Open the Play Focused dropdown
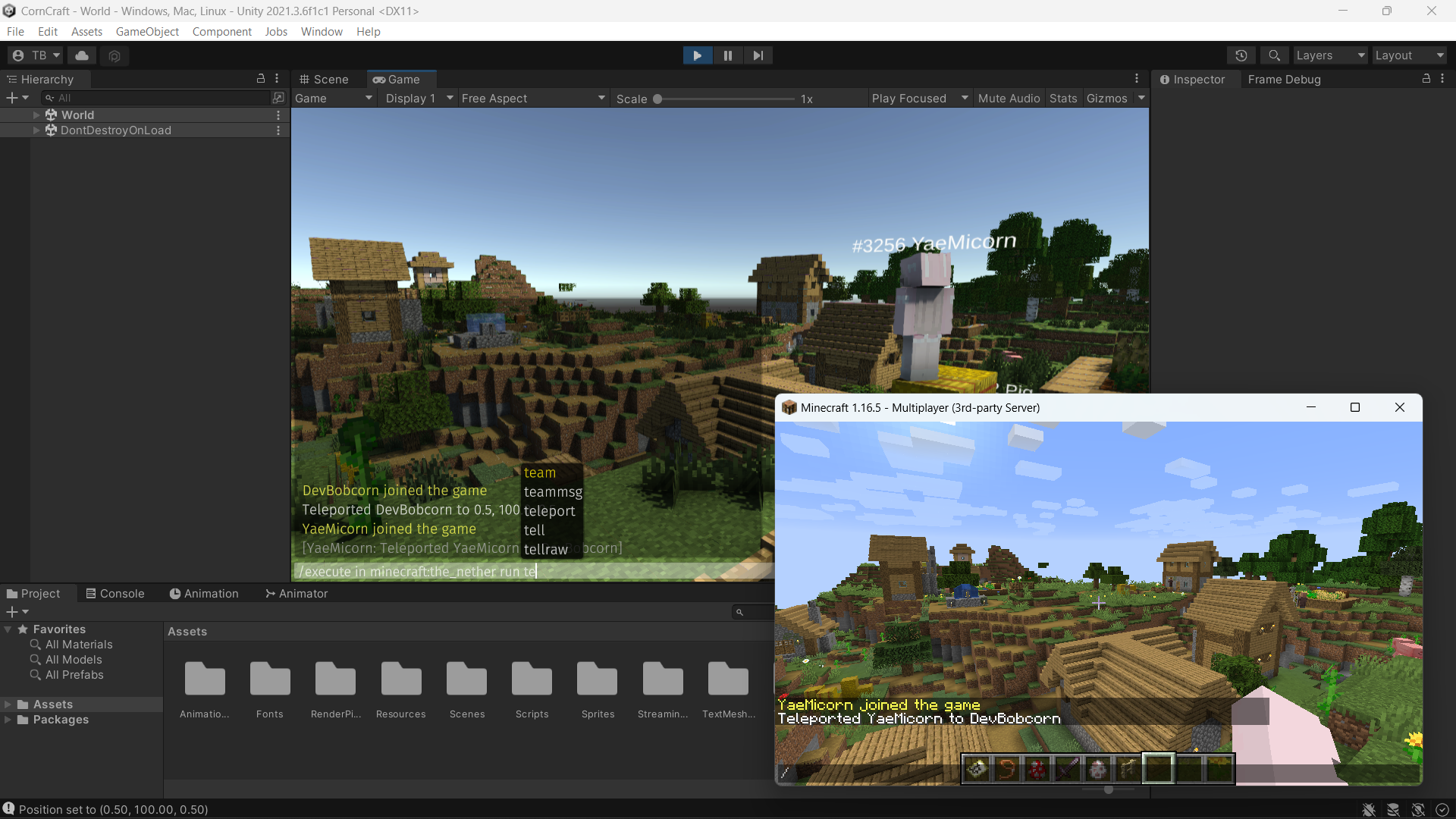 [x=919, y=99]
